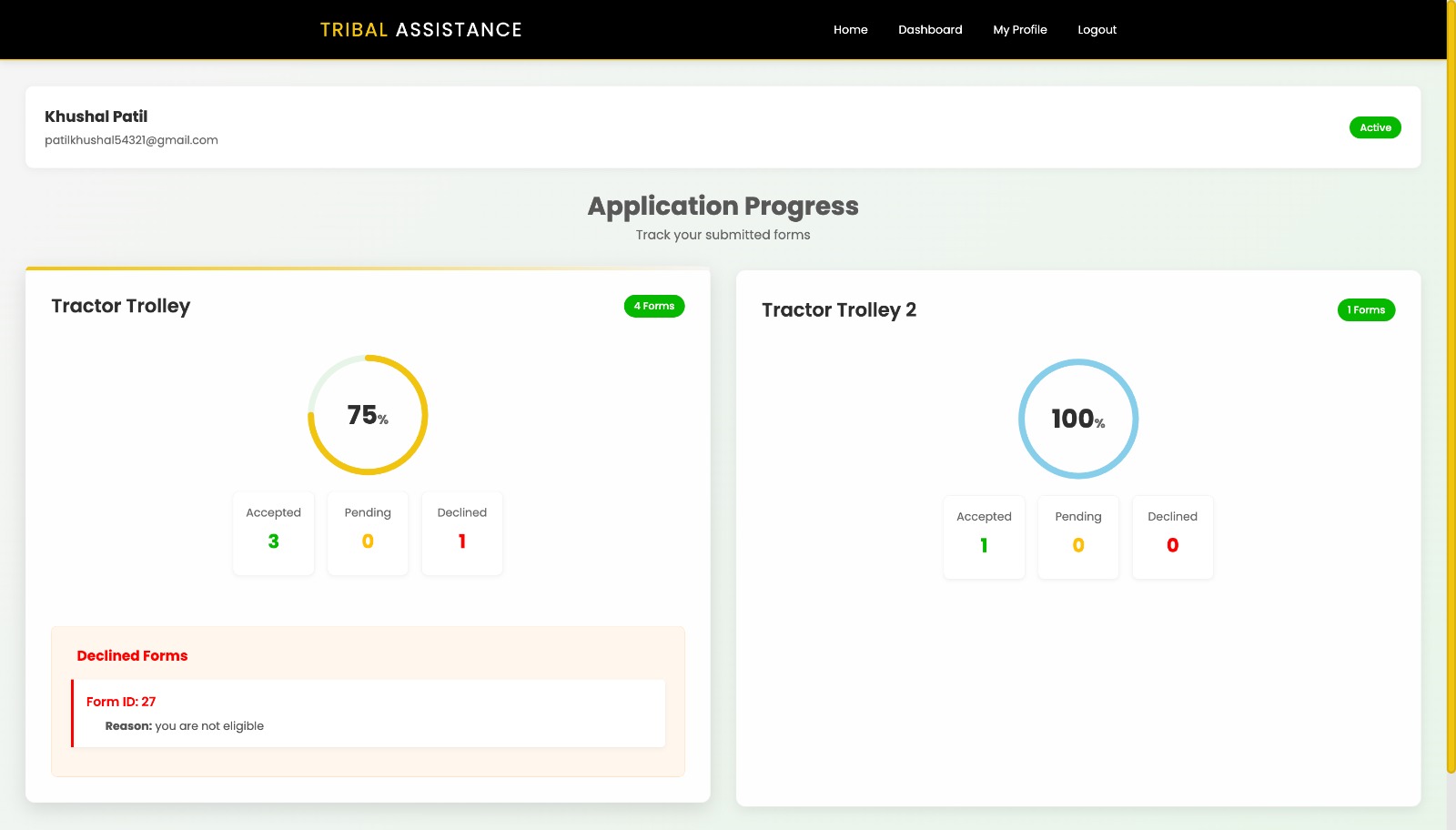Open My Profile page
The height and width of the screenshot is (830, 1456).
[1019, 30]
